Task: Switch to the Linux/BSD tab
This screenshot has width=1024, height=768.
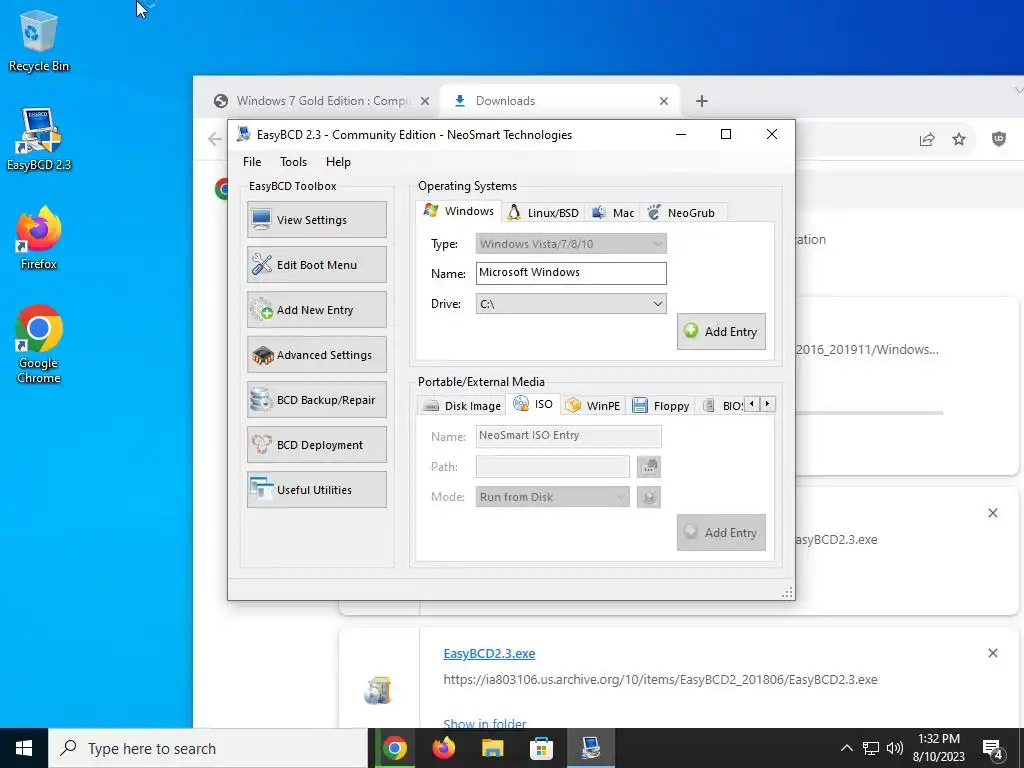Action: coord(543,213)
